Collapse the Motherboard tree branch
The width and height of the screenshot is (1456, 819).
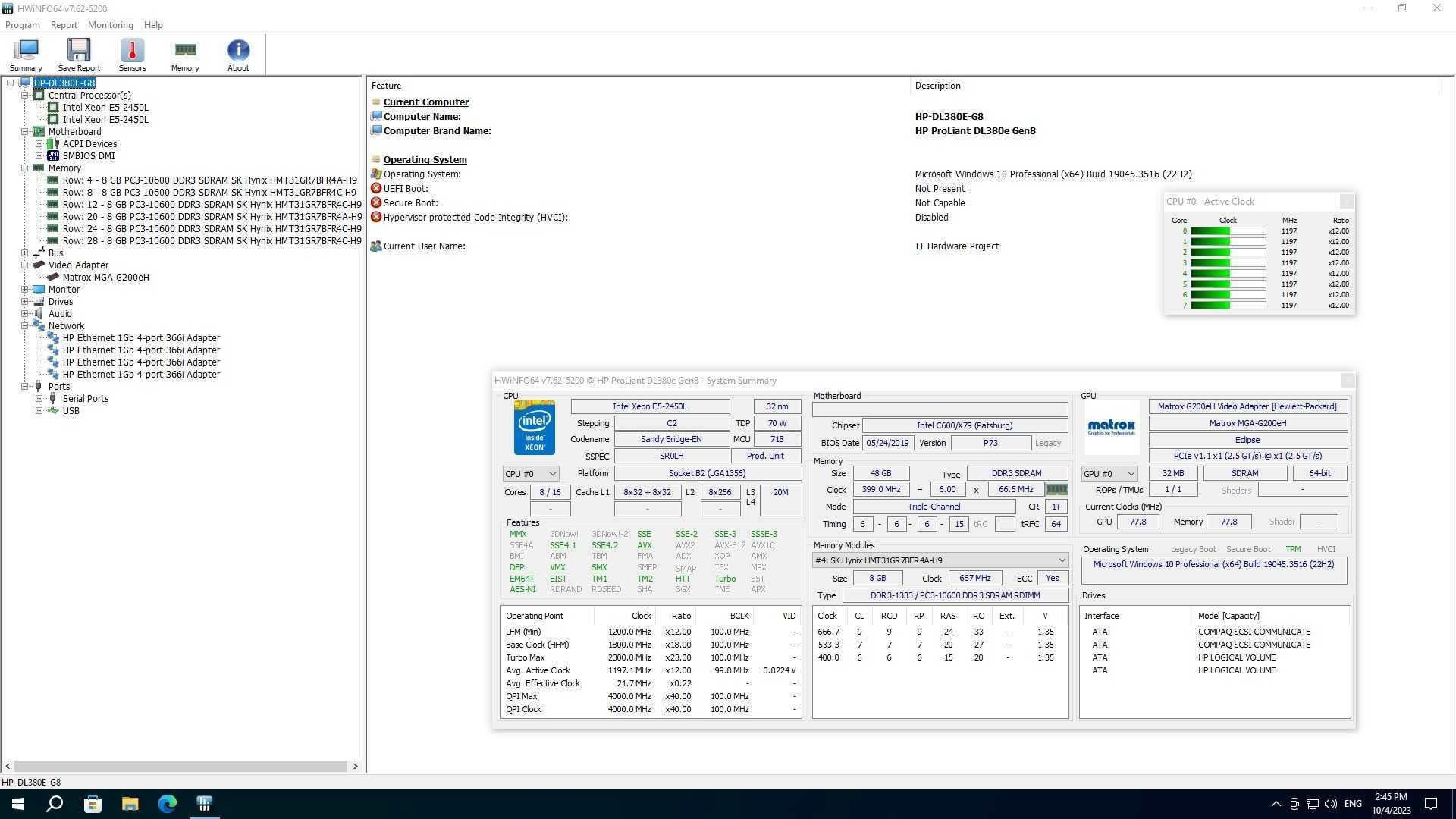25,132
